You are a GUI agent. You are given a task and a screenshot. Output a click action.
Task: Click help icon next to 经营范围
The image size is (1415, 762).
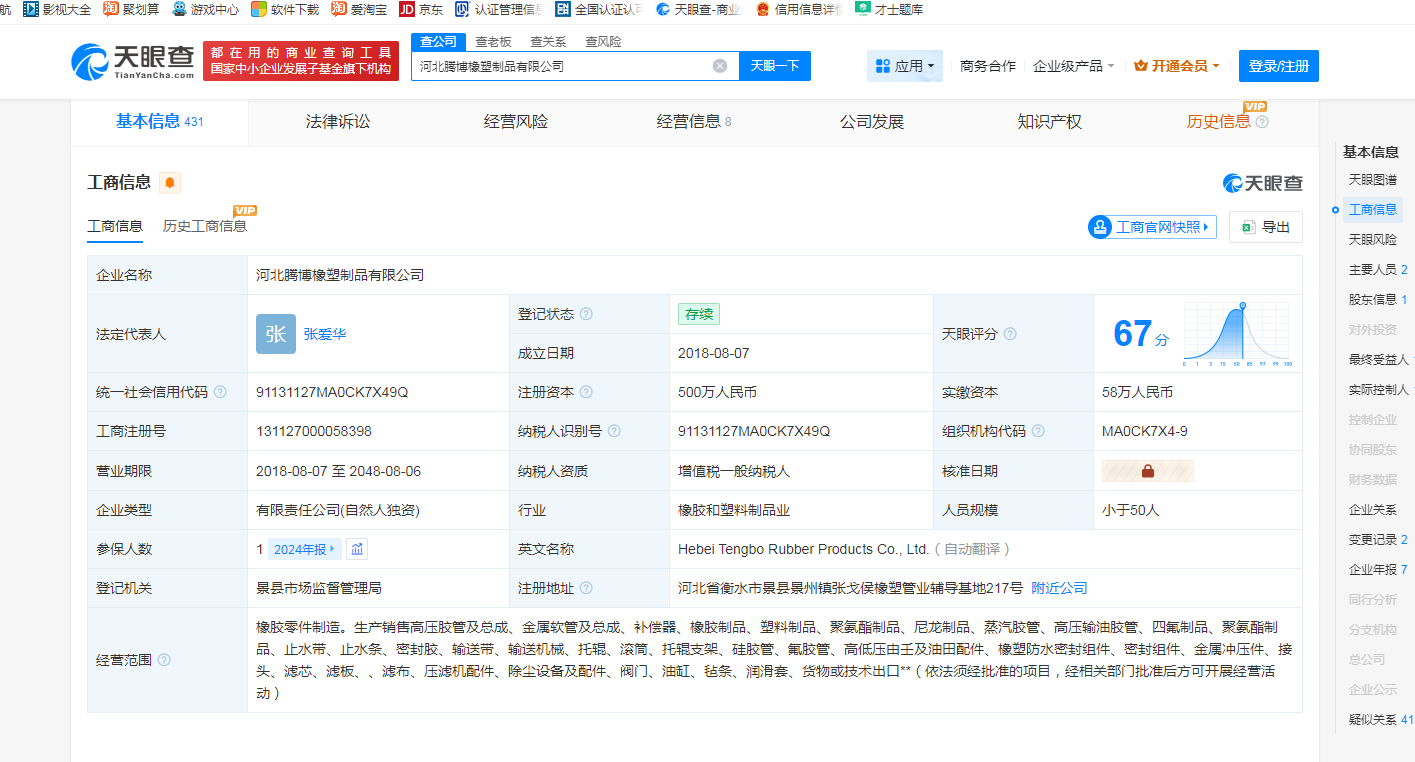pyautogui.click(x=164, y=660)
